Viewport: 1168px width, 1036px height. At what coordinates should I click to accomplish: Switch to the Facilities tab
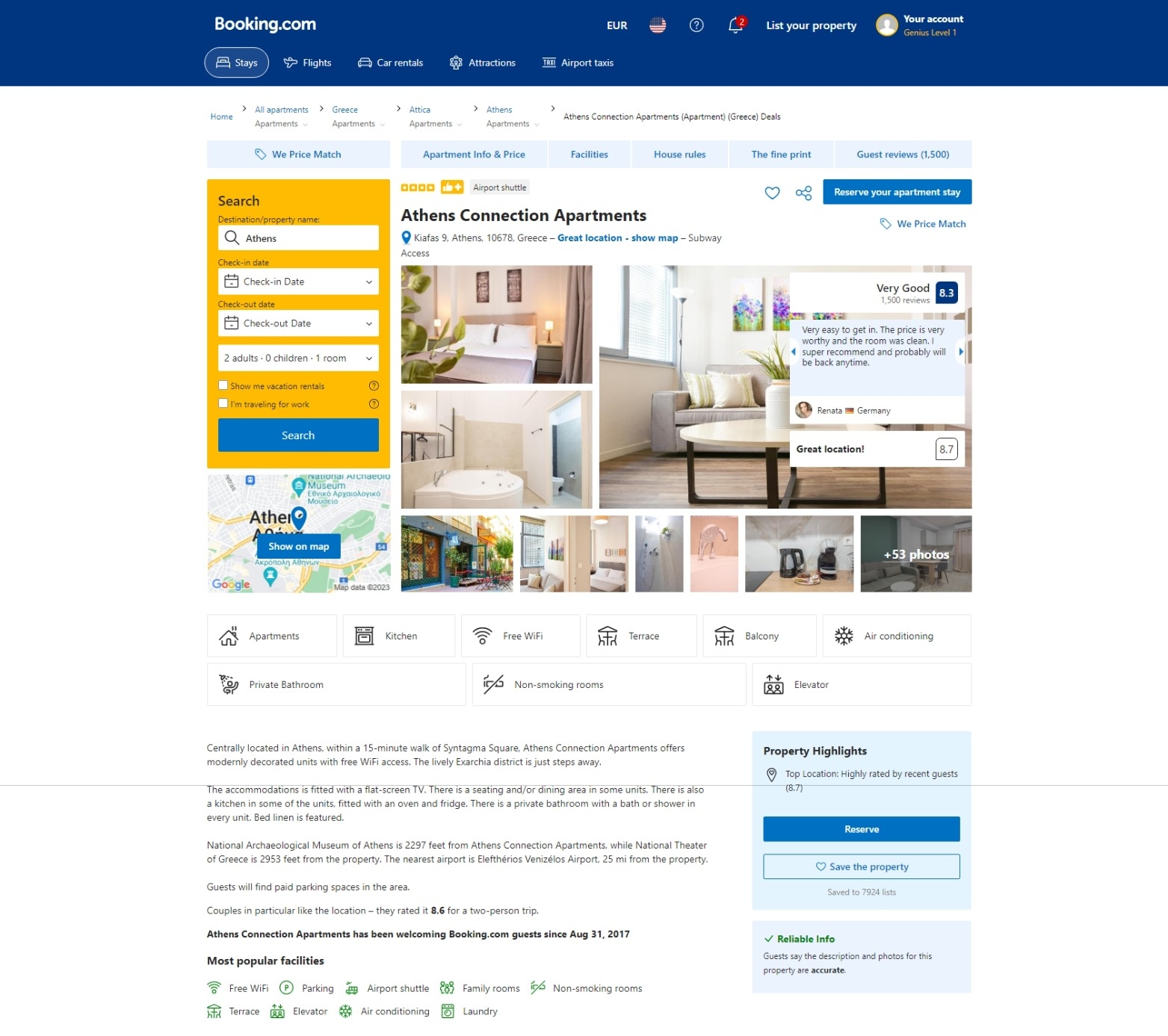pos(589,155)
